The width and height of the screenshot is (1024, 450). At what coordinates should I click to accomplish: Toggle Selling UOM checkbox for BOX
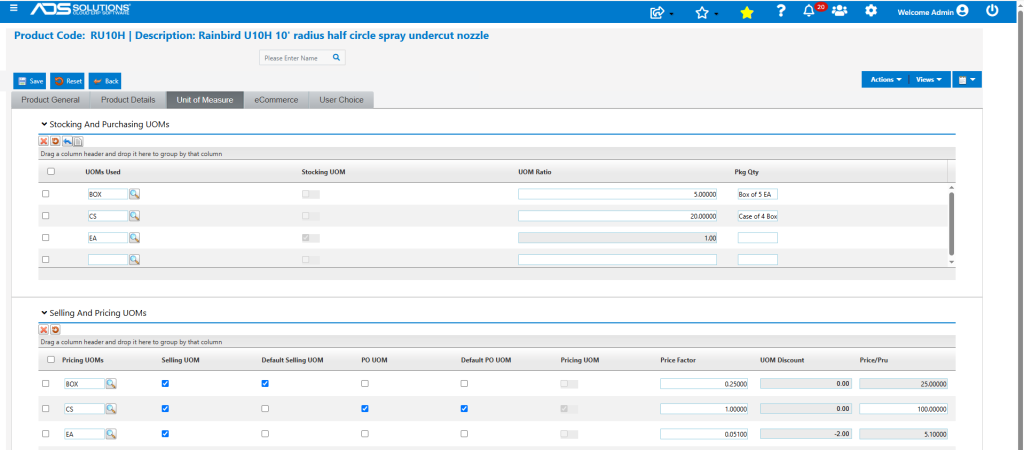(x=165, y=384)
